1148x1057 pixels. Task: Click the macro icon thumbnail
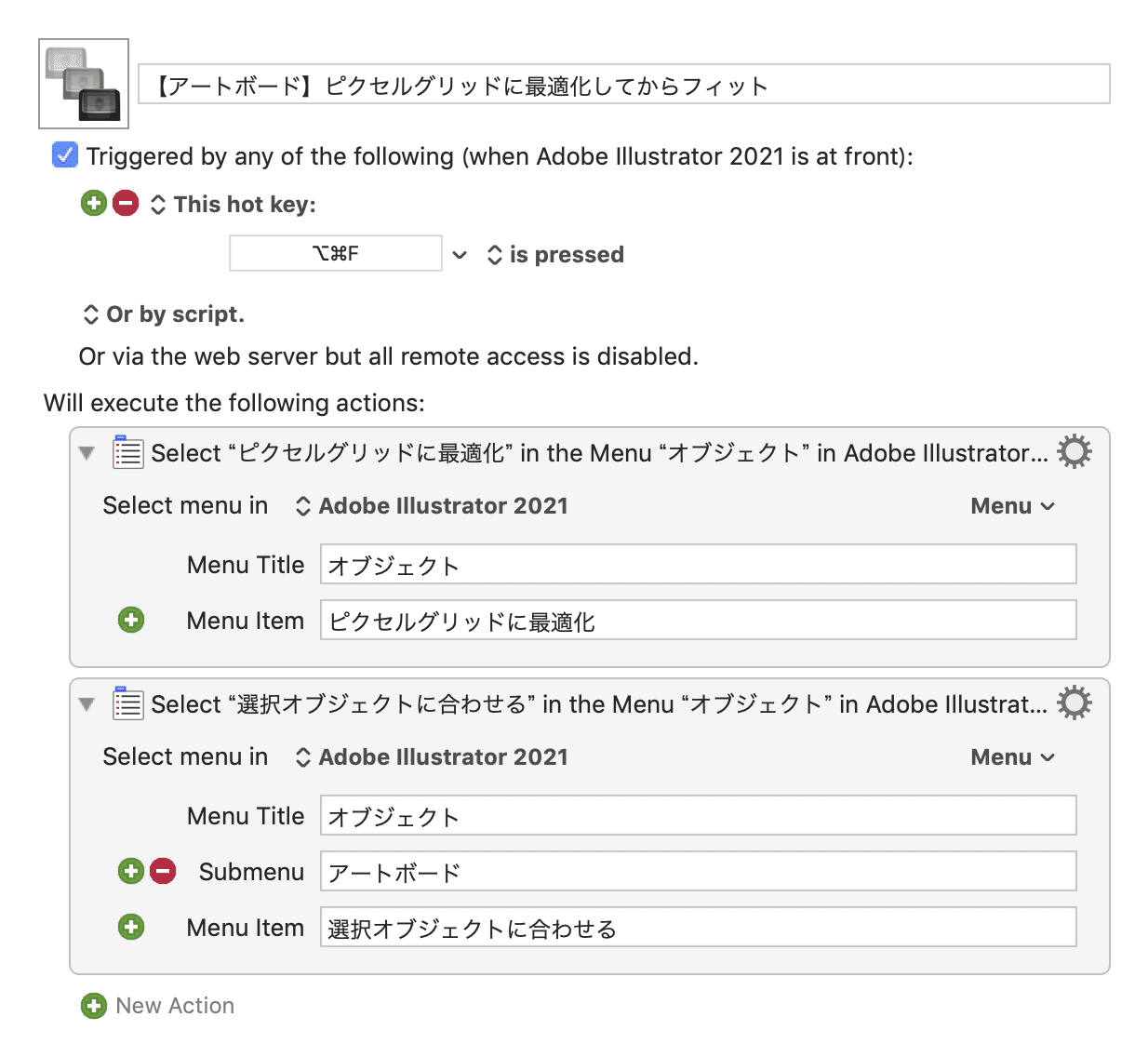[x=83, y=83]
